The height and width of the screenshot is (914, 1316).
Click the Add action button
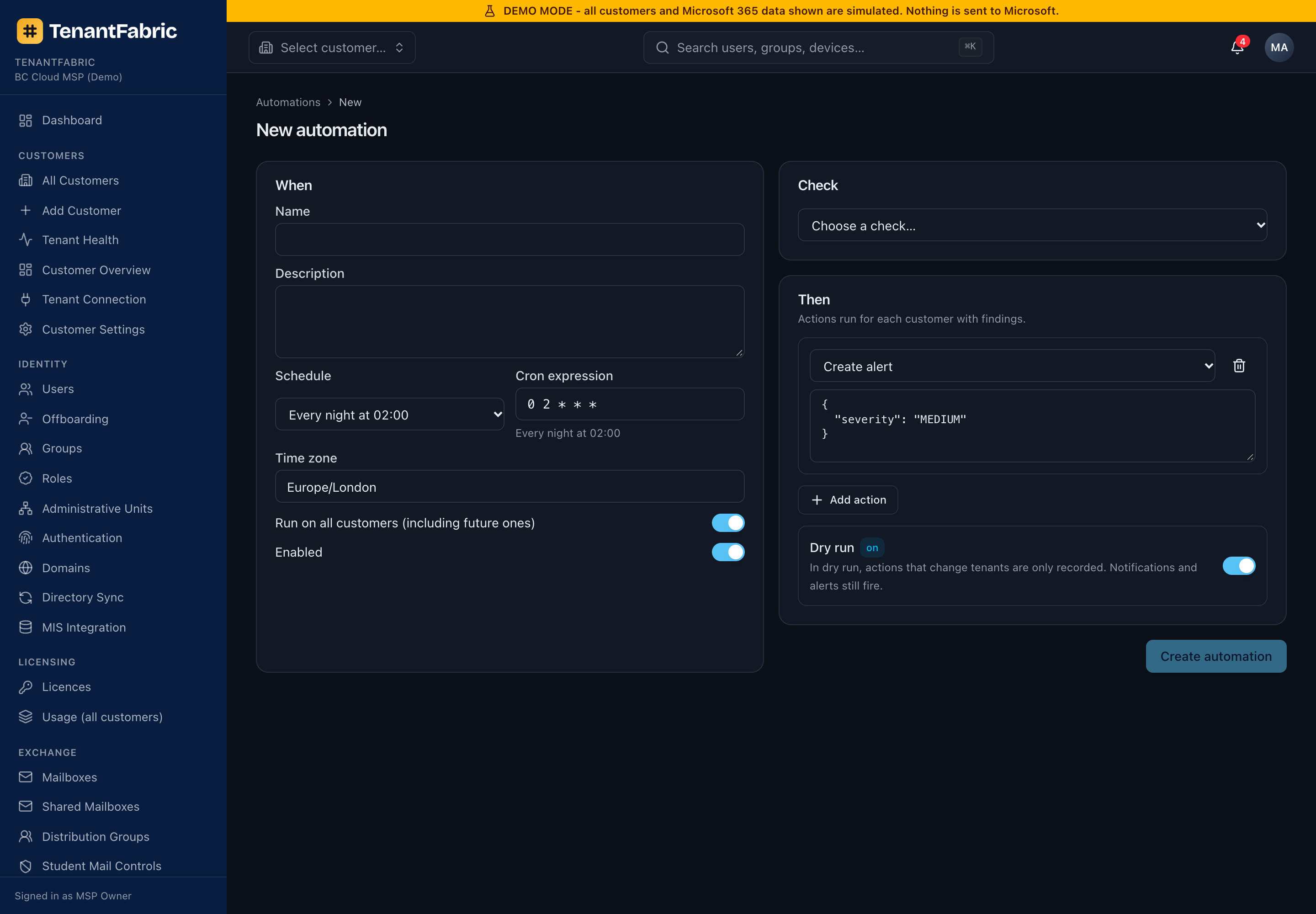click(x=848, y=500)
